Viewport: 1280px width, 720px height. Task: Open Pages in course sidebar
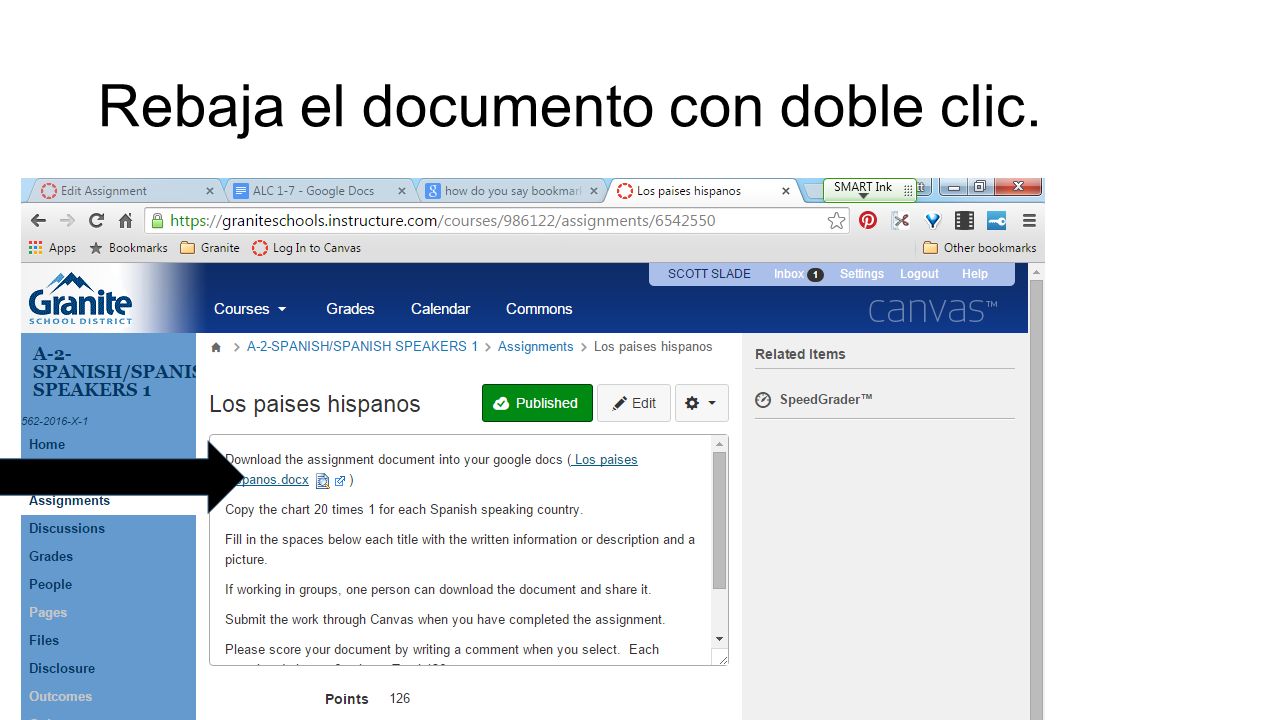pos(48,613)
